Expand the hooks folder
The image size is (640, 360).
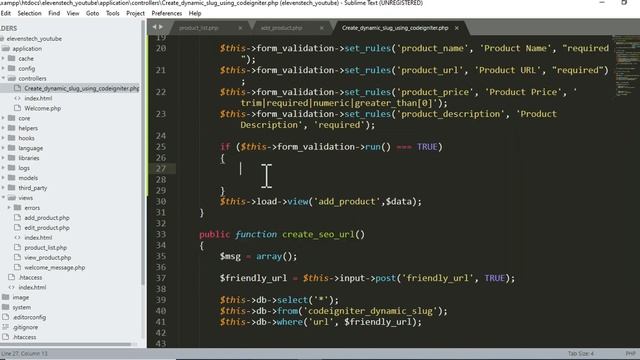point(3,138)
